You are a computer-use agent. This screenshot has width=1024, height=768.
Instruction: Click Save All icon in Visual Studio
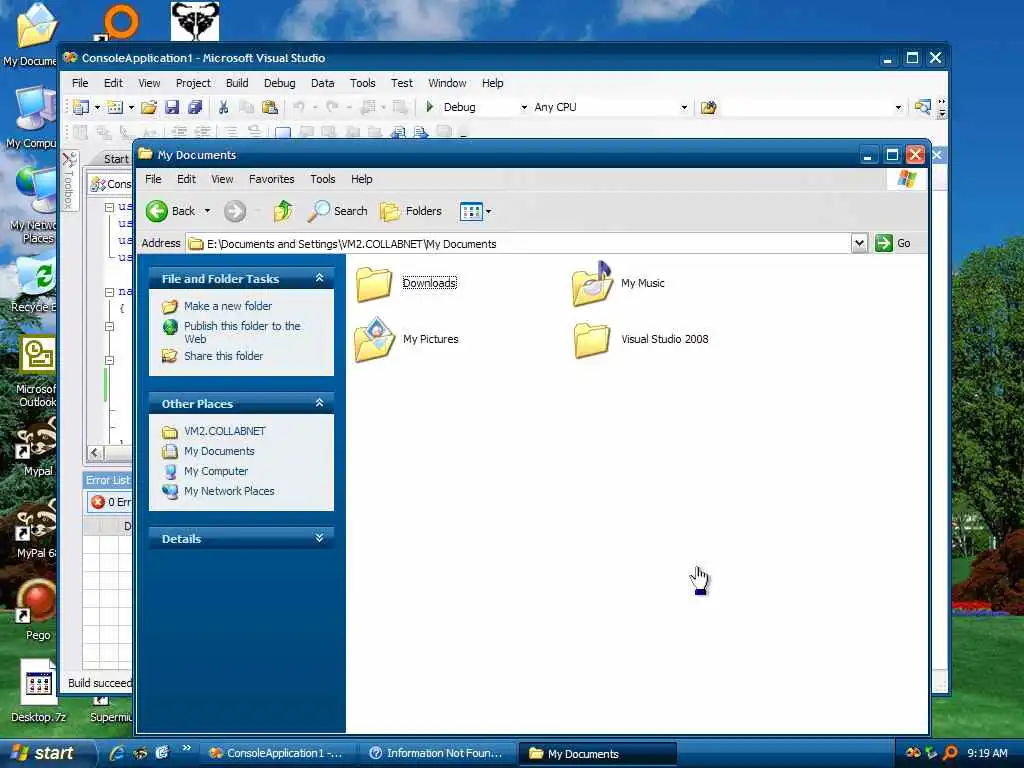[195, 107]
